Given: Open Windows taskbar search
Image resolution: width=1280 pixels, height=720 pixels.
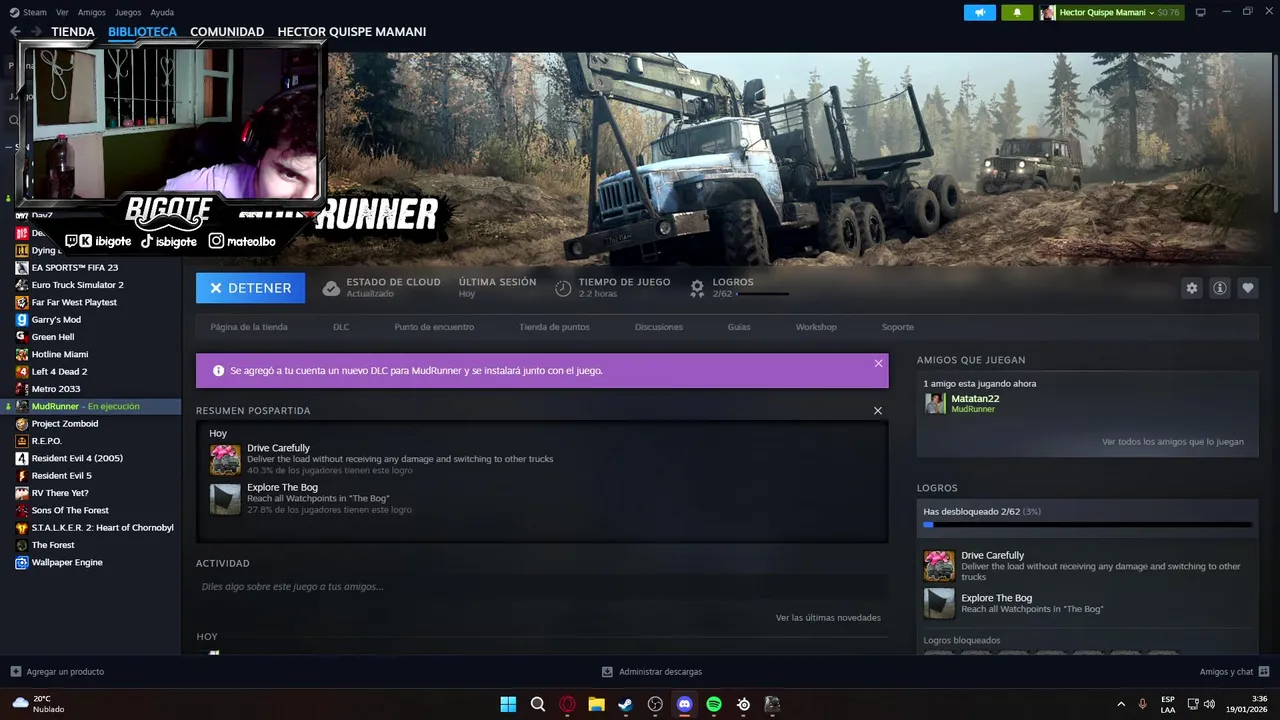Looking at the screenshot, I should (538, 704).
